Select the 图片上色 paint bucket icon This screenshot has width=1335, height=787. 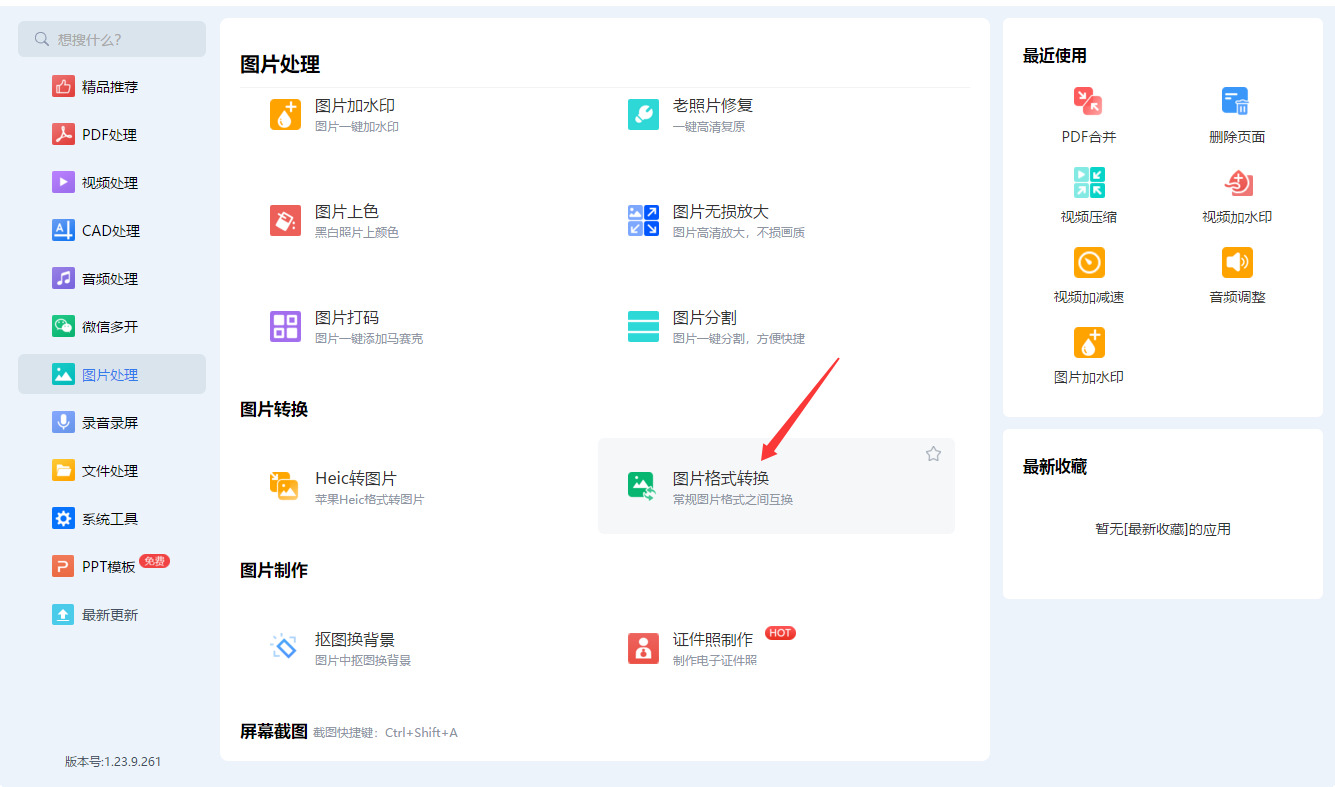click(x=285, y=221)
